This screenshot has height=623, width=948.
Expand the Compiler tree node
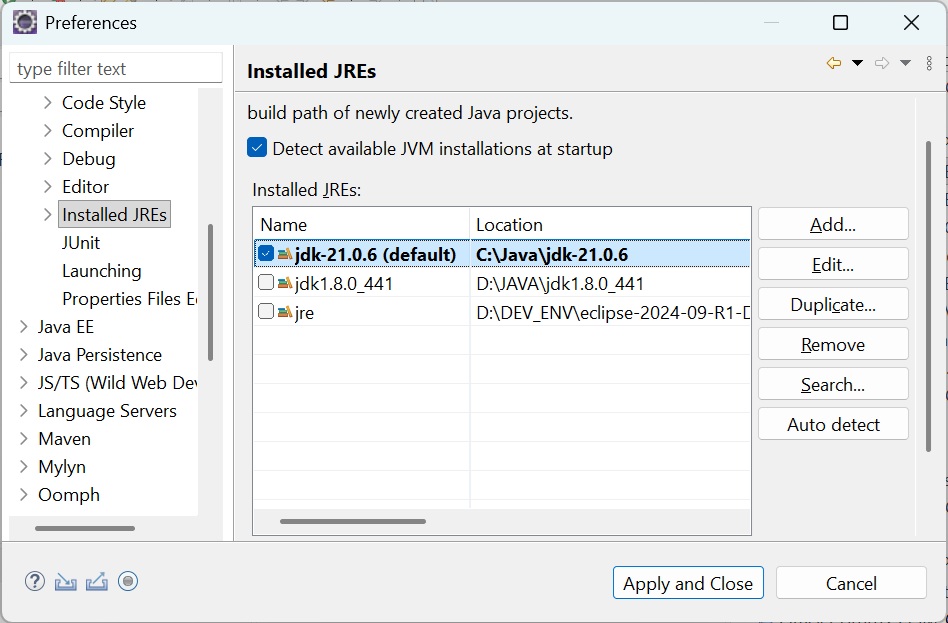pyautogui.click(x=48, y=131)
